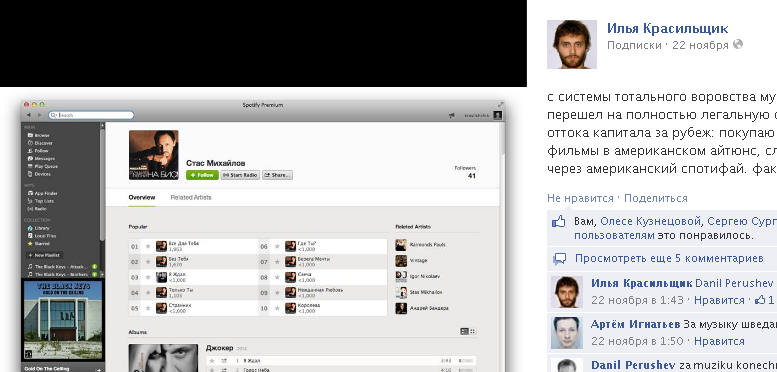
Task: Click Не нравится under post
Action: pos(580,198)
